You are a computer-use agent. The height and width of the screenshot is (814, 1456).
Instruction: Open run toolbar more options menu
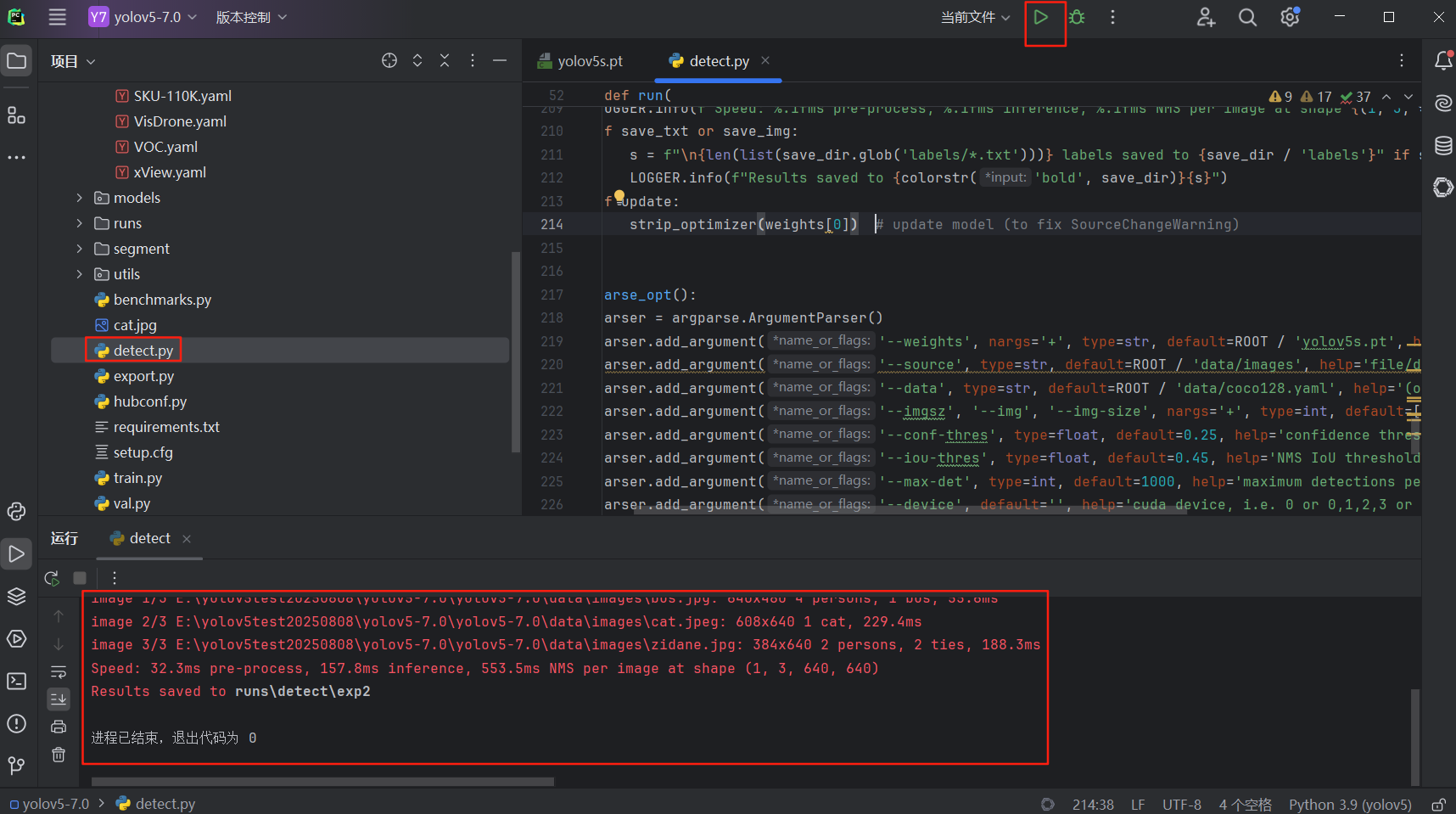(115, 578)
